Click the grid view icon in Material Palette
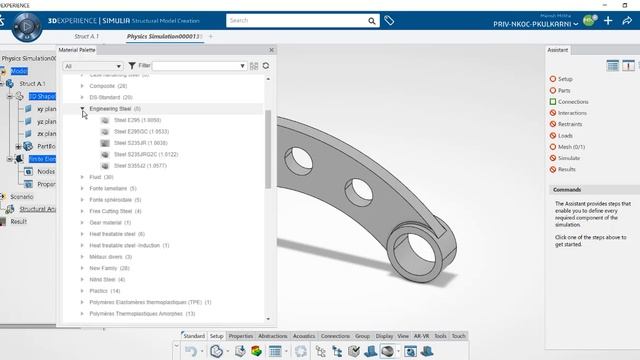 point(254,66)
